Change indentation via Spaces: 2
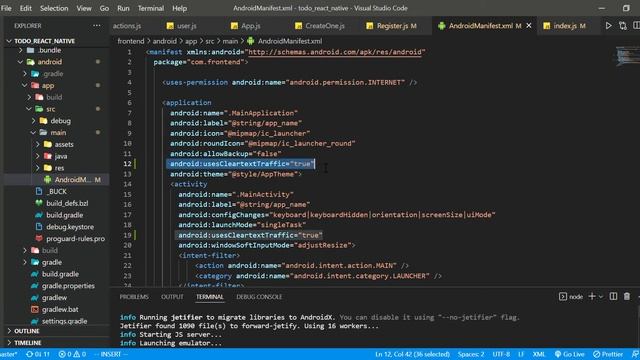Screen dimensions: 640x360 (471, 354)
